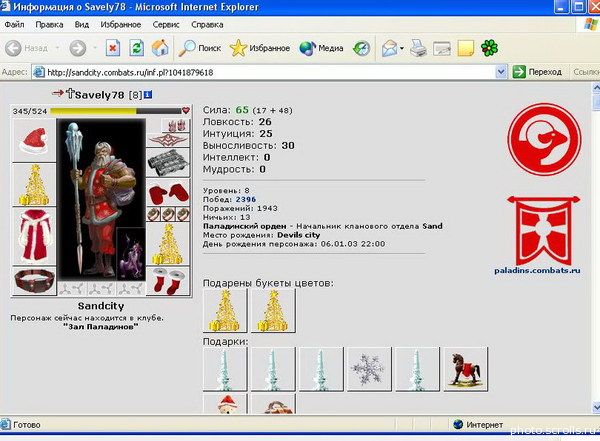The height and width of the screenshot is (441, 600).
Task: Refresh the page with green arrows icon
Action: 137,48
